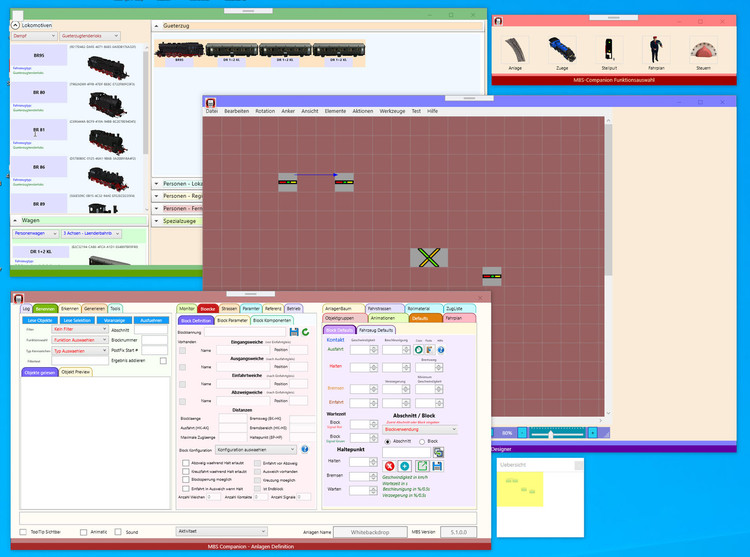Click the Zuege blue locomotive icon
The image size is (750, 557).
[560, 48]
